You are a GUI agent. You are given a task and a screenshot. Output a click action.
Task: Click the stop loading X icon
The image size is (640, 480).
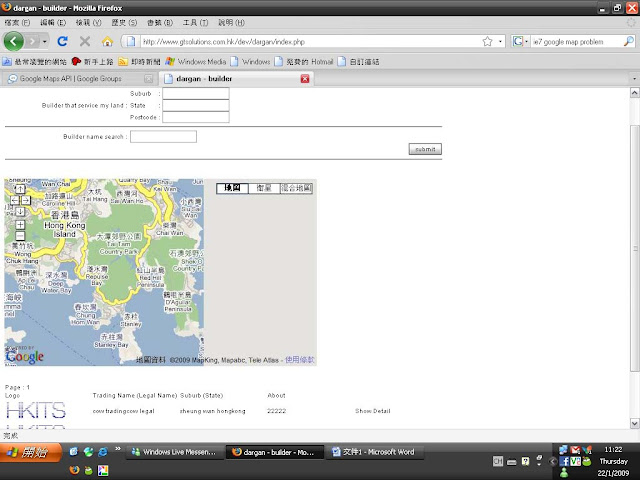(85, 42)
